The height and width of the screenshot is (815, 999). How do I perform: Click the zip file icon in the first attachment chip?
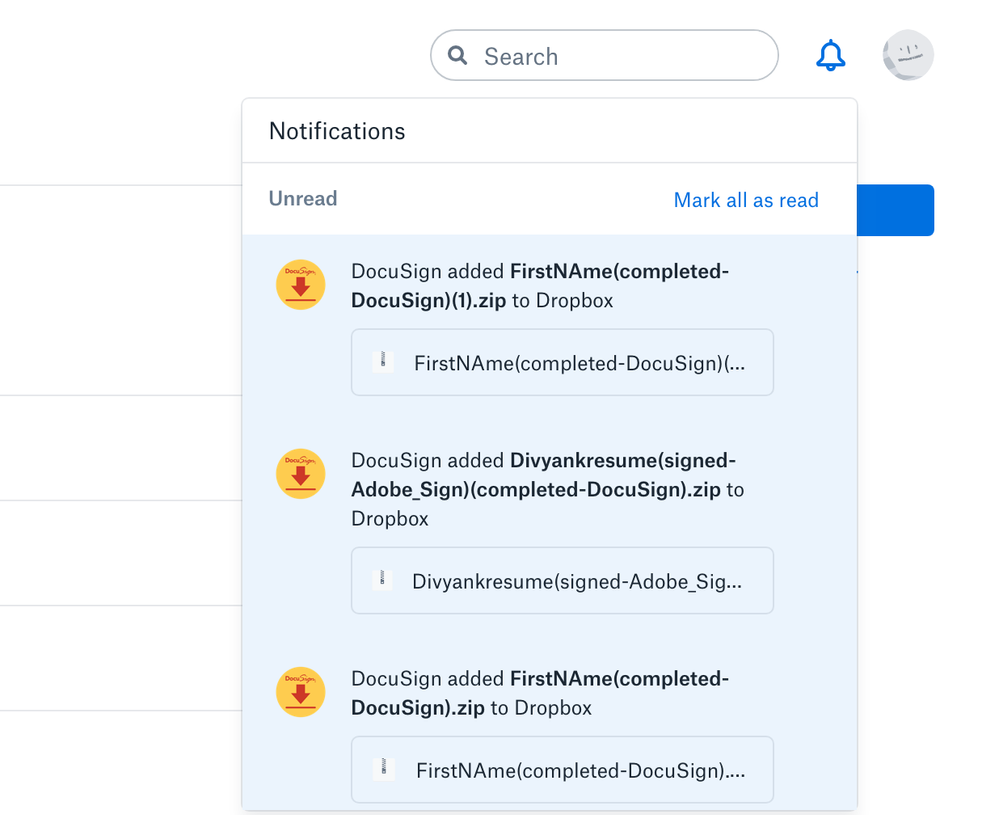[382, 362]
